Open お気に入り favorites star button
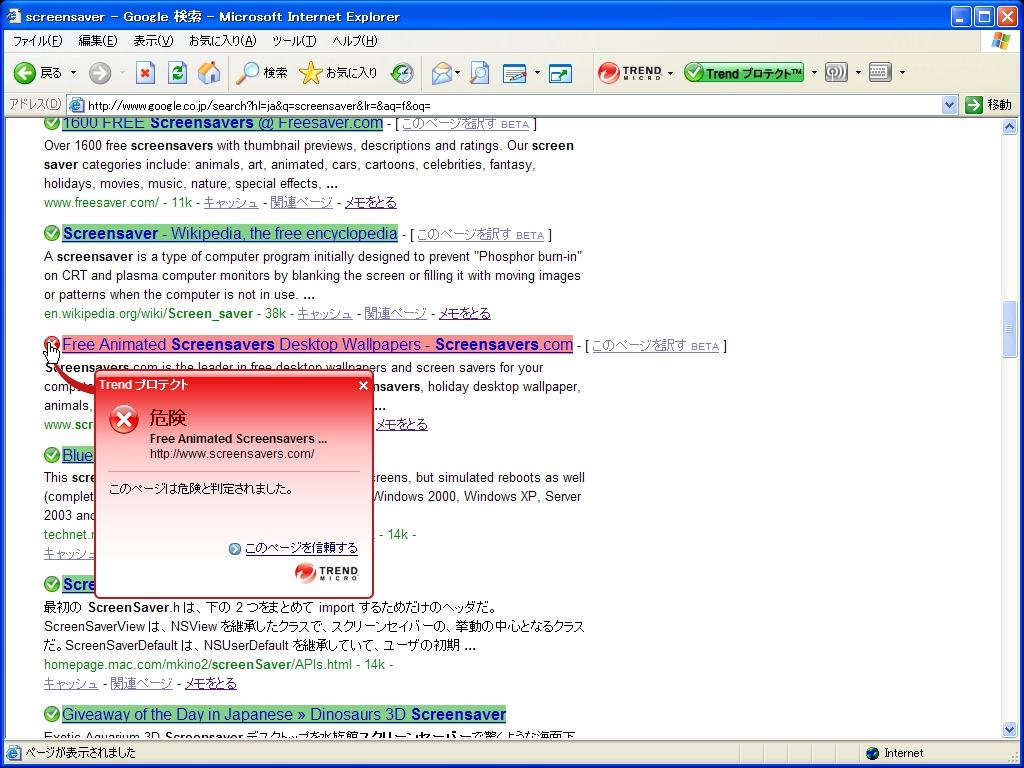 (x=338, y=72)
